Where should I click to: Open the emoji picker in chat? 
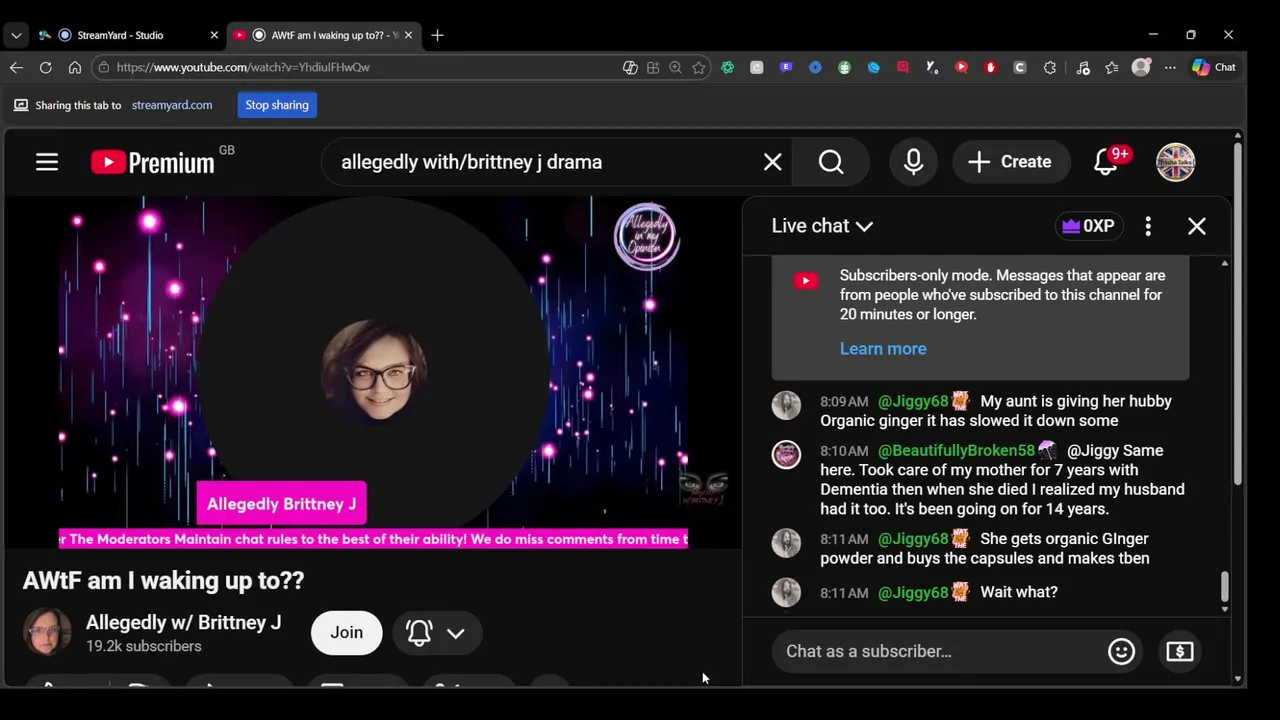(1121, 651)
